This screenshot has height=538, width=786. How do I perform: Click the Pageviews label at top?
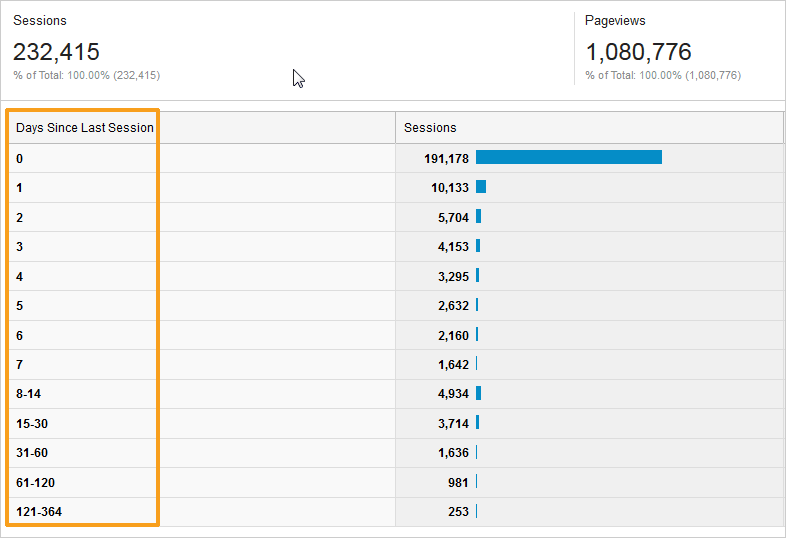[x=615, y=21]
